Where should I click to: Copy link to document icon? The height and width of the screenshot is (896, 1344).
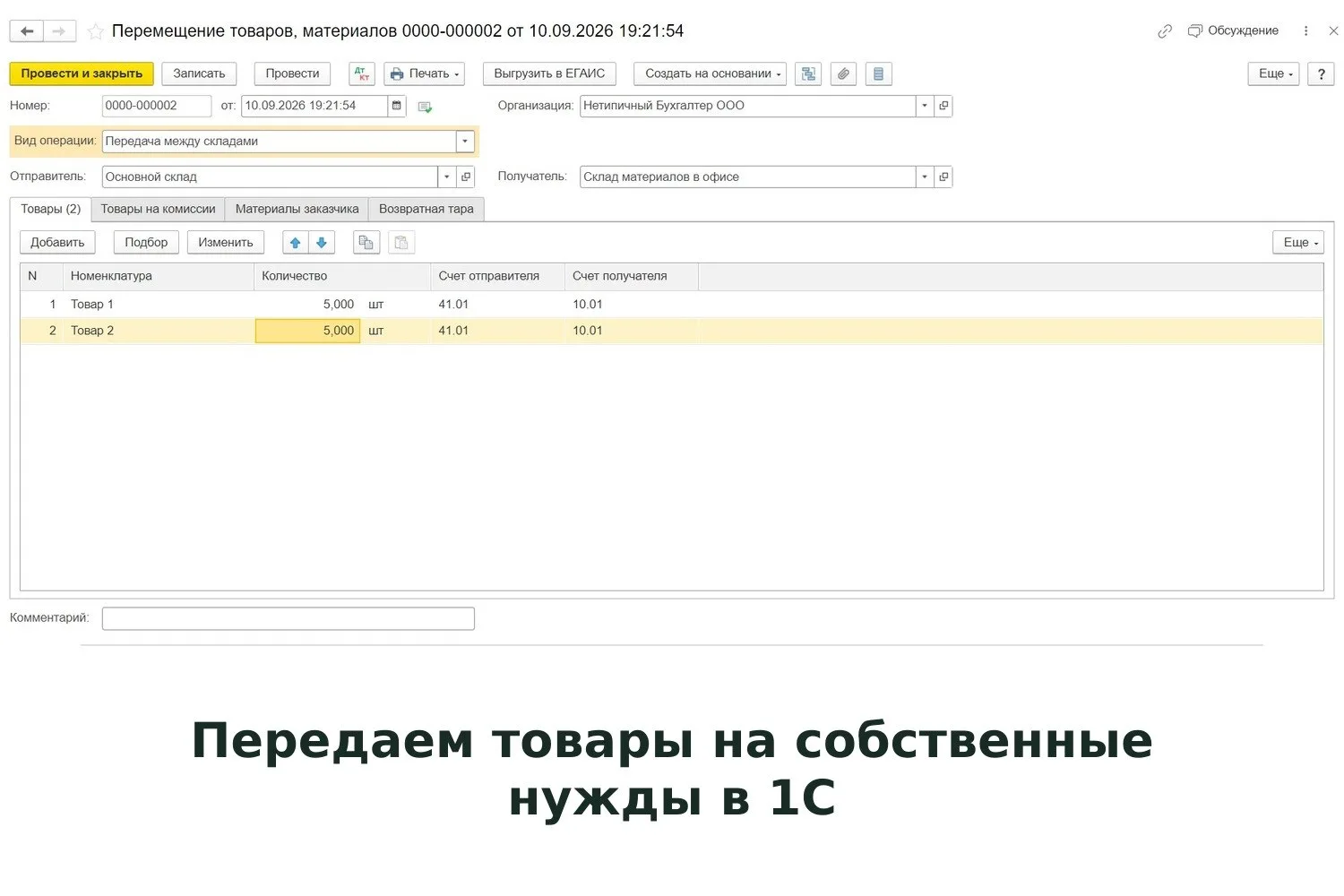(1165, 31)
